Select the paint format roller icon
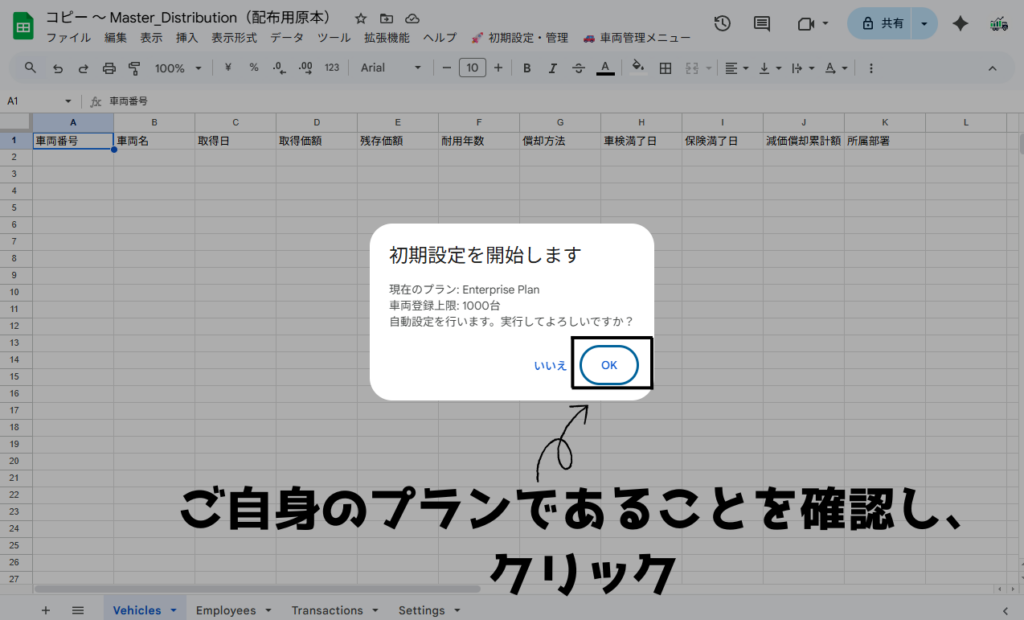The image size is (1024, 620). coord(134,68)
